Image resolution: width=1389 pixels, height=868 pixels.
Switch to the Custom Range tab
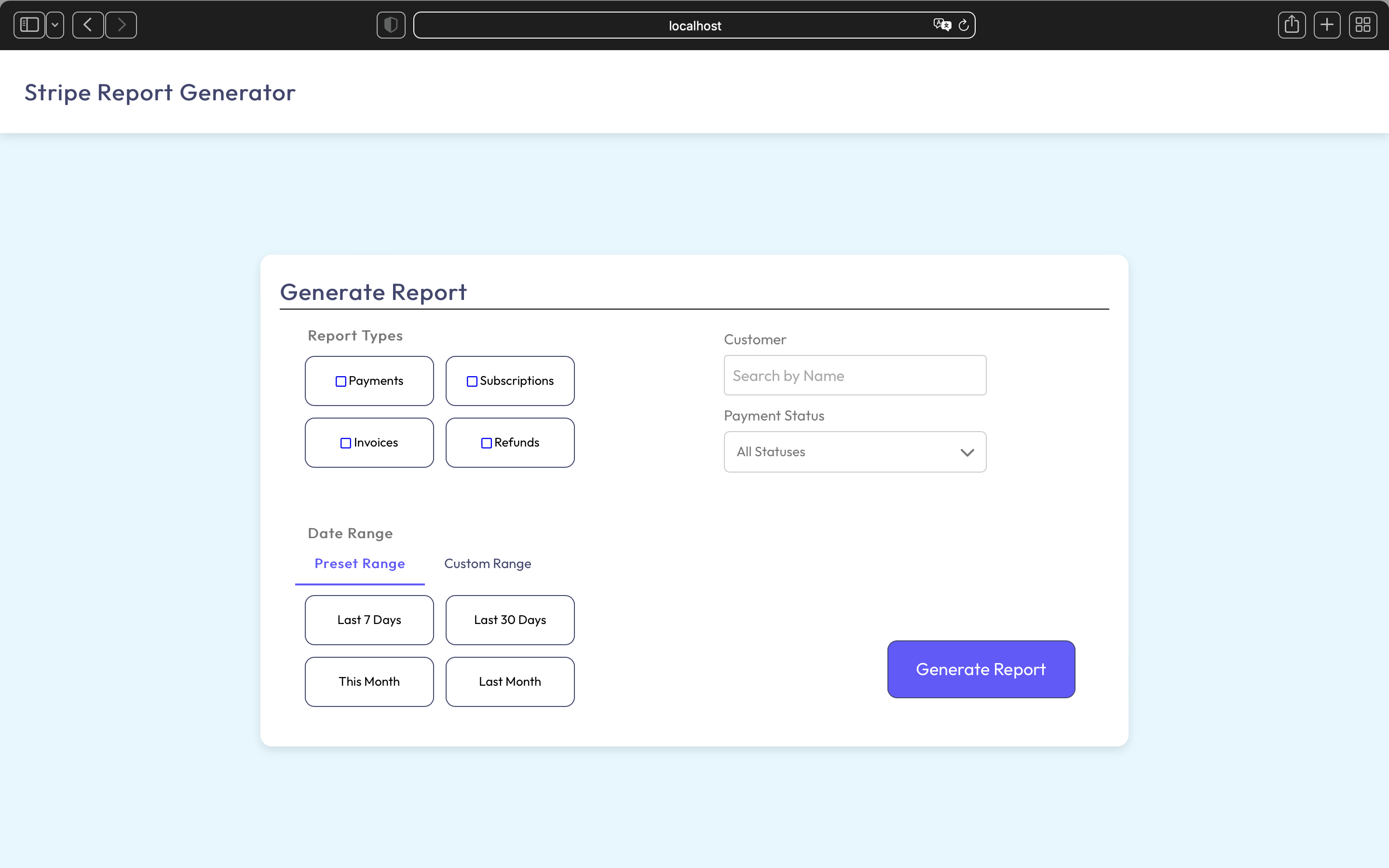[487, 564]
